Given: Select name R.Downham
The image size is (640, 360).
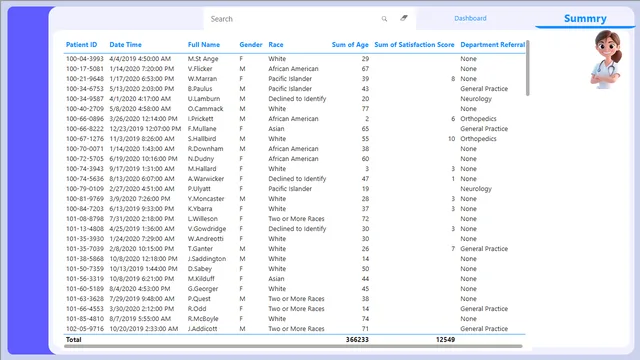Looking at the screenshot, I should click(x=205, y=149).
